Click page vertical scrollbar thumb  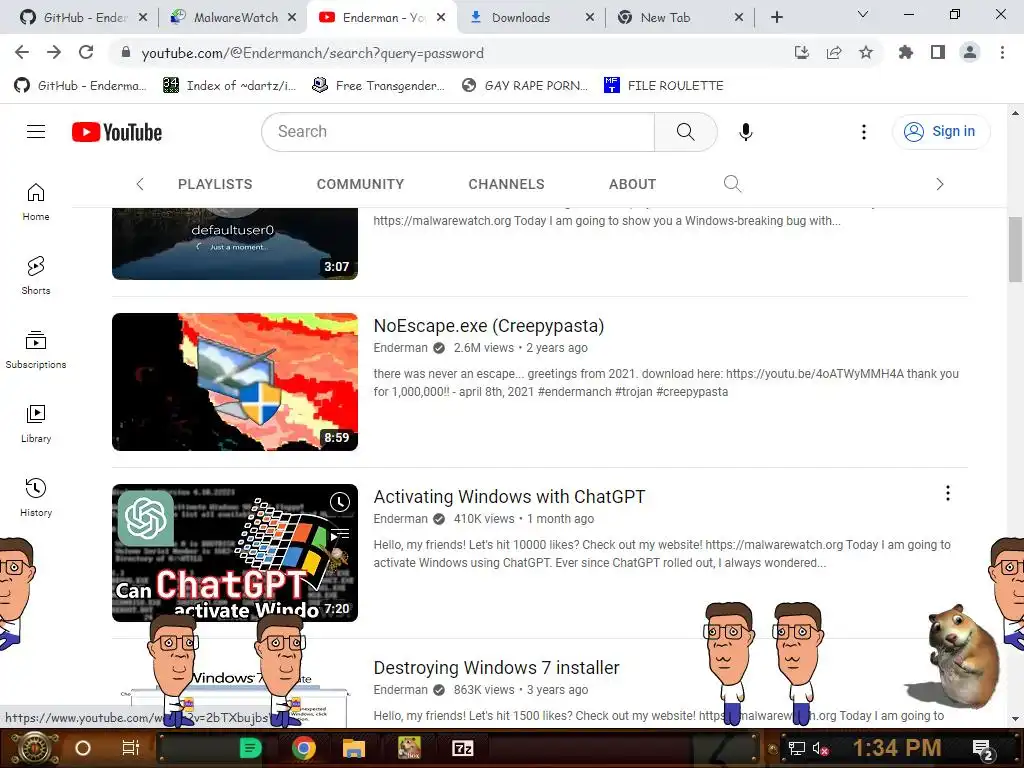[1015, 249]
